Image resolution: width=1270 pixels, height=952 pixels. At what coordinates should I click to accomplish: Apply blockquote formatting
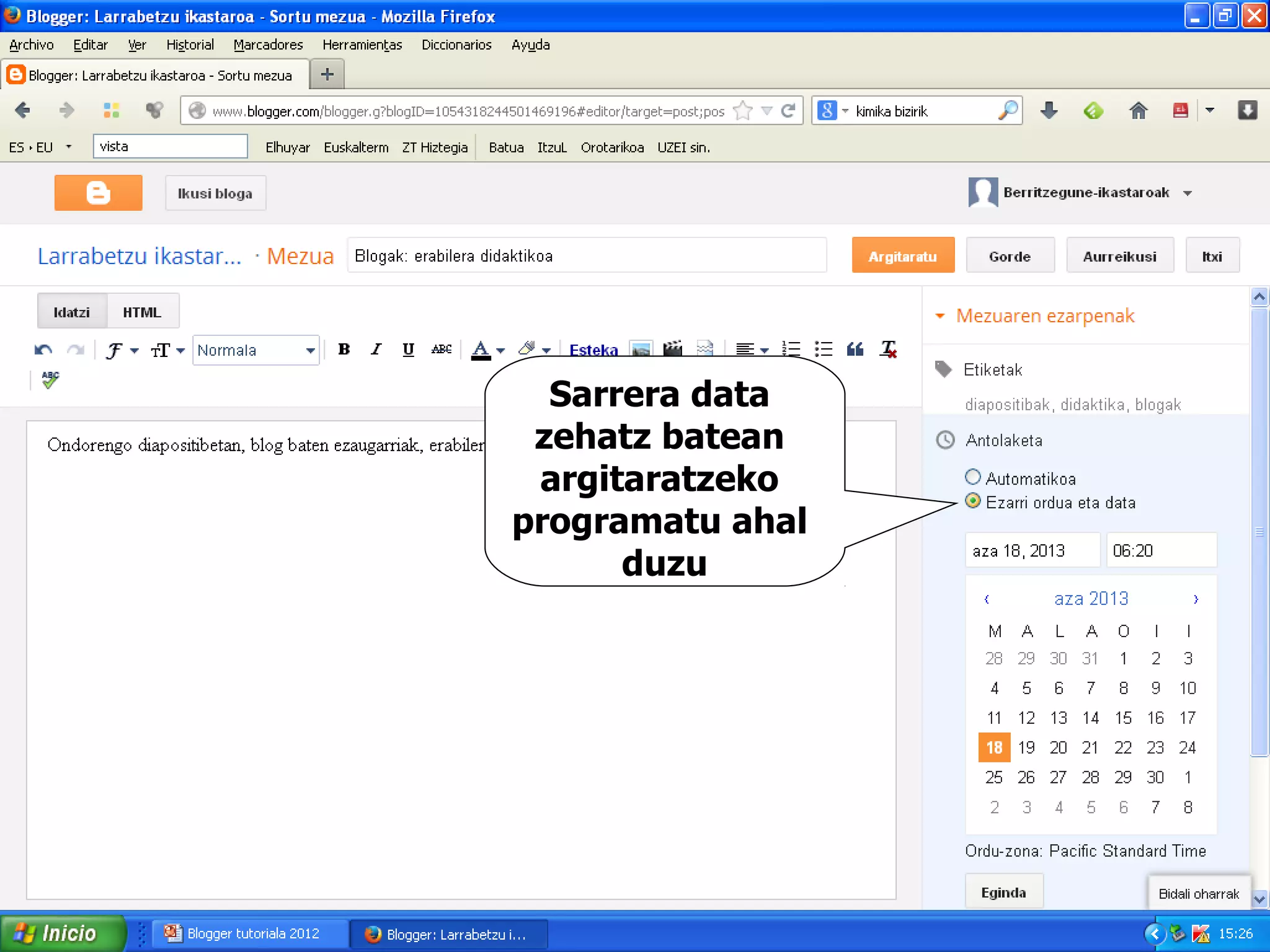click(855, 350)
